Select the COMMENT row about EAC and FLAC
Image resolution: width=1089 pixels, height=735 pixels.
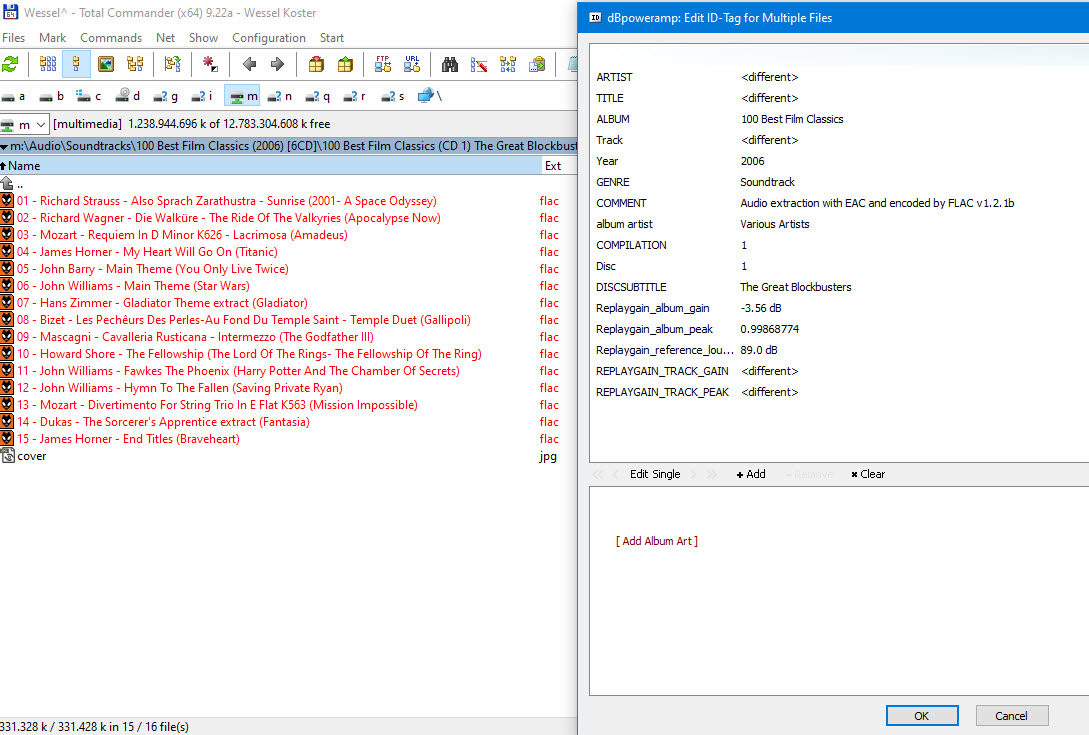(x=839, y=203)
